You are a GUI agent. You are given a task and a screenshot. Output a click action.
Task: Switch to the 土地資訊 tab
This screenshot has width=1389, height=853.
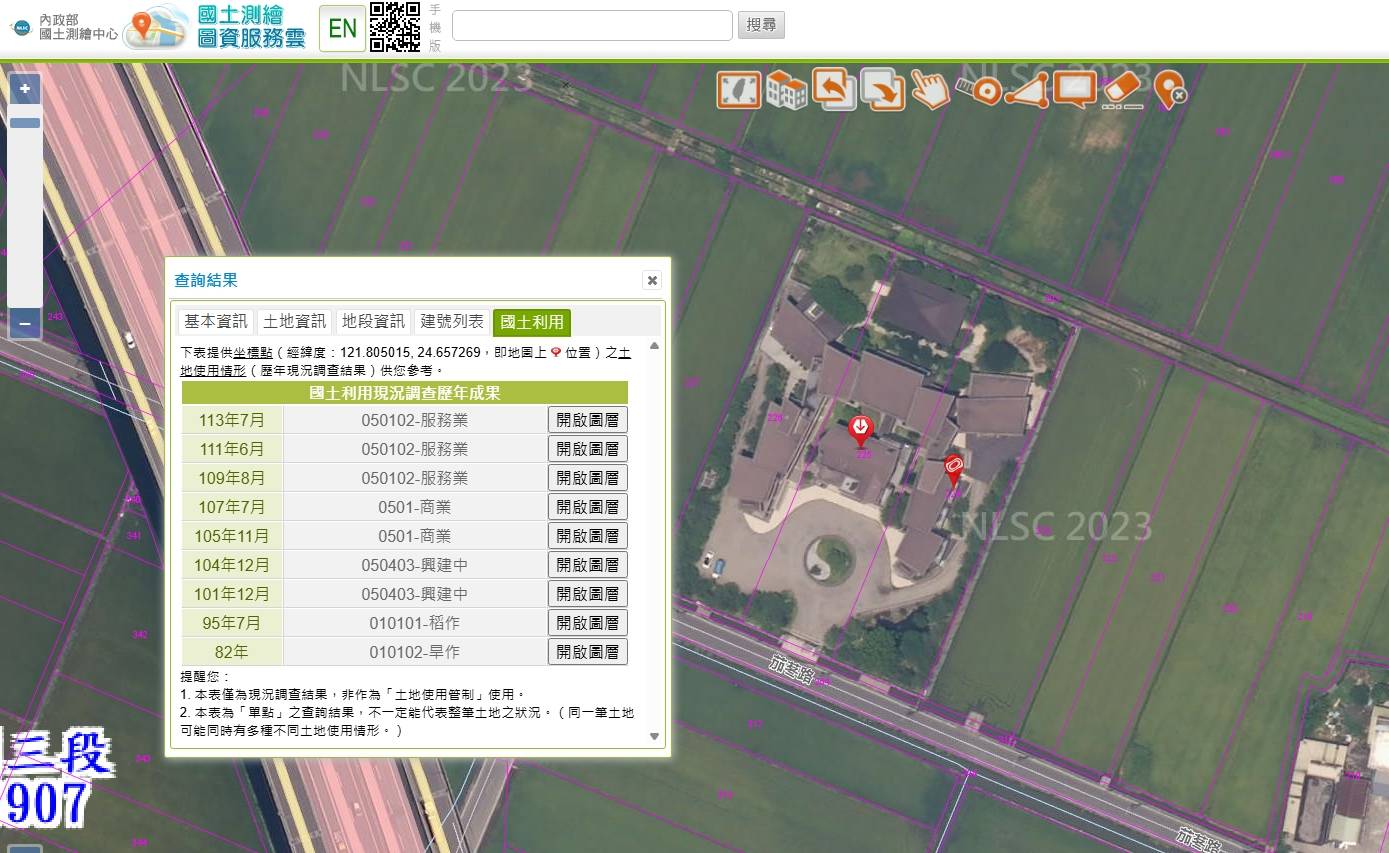(x=295, y=322)
